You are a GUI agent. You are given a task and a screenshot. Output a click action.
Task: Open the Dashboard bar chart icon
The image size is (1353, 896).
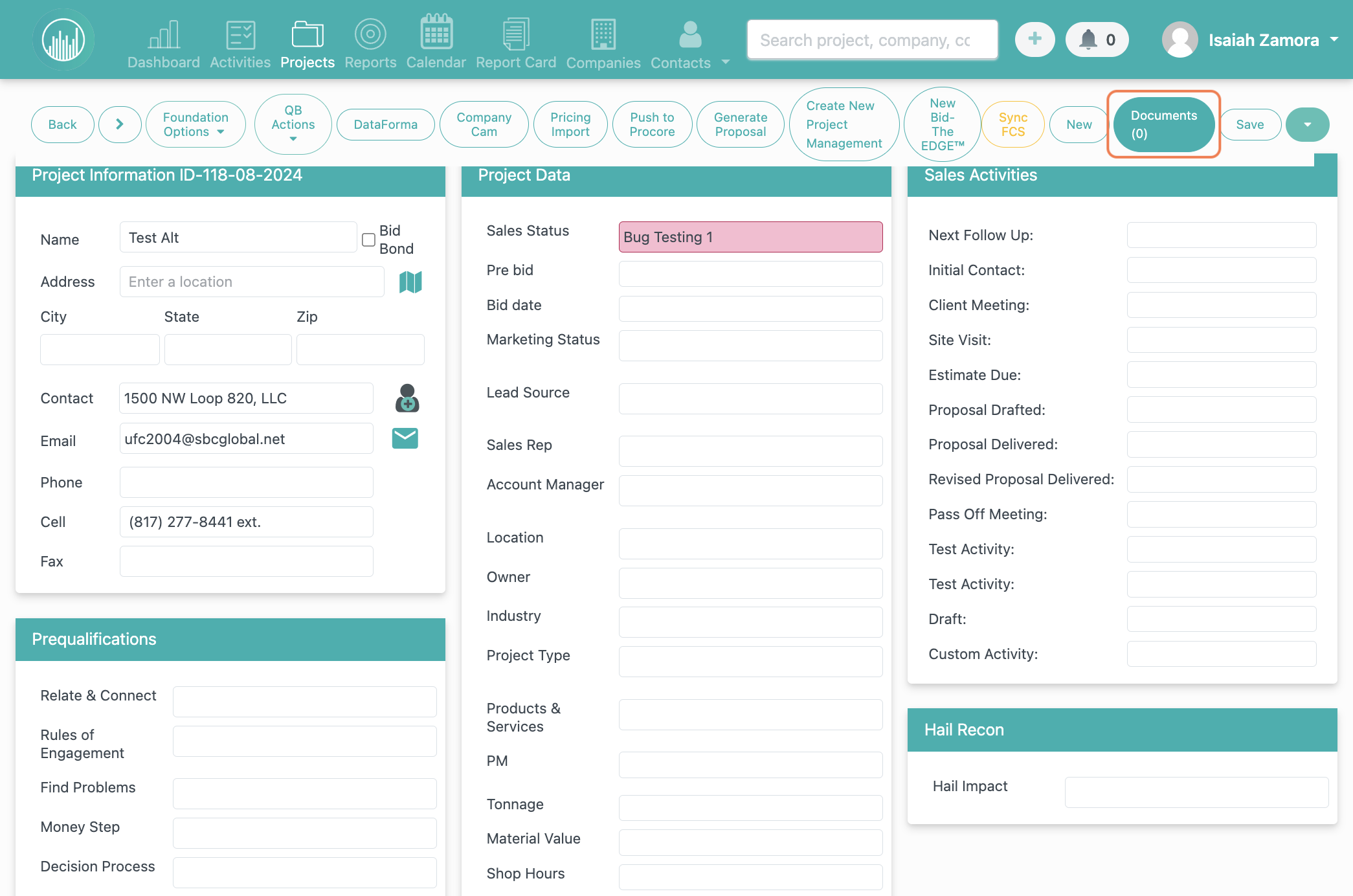pos(164,34)
